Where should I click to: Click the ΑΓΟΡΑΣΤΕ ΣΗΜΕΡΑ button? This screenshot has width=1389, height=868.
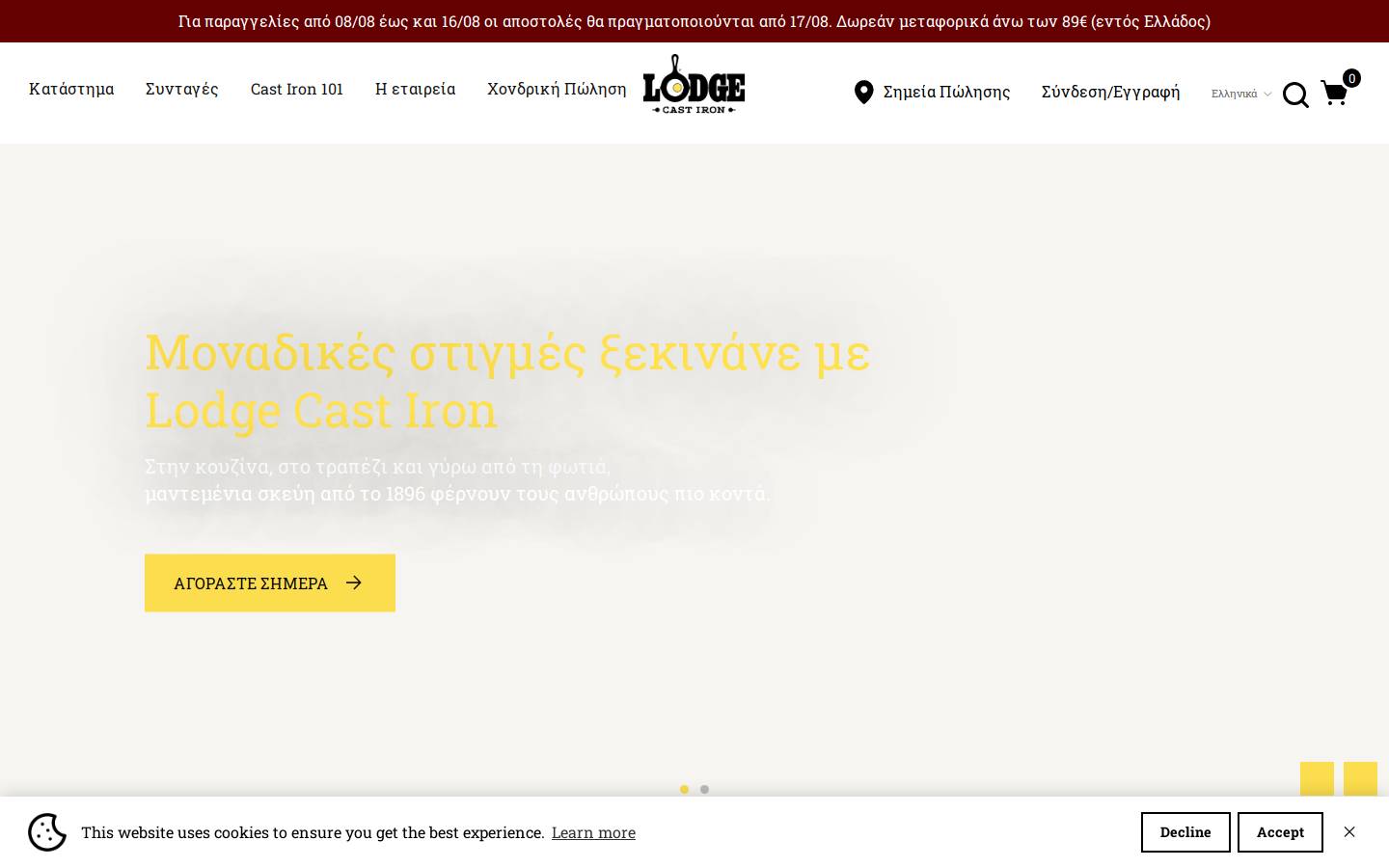click(x=270, y=583)
